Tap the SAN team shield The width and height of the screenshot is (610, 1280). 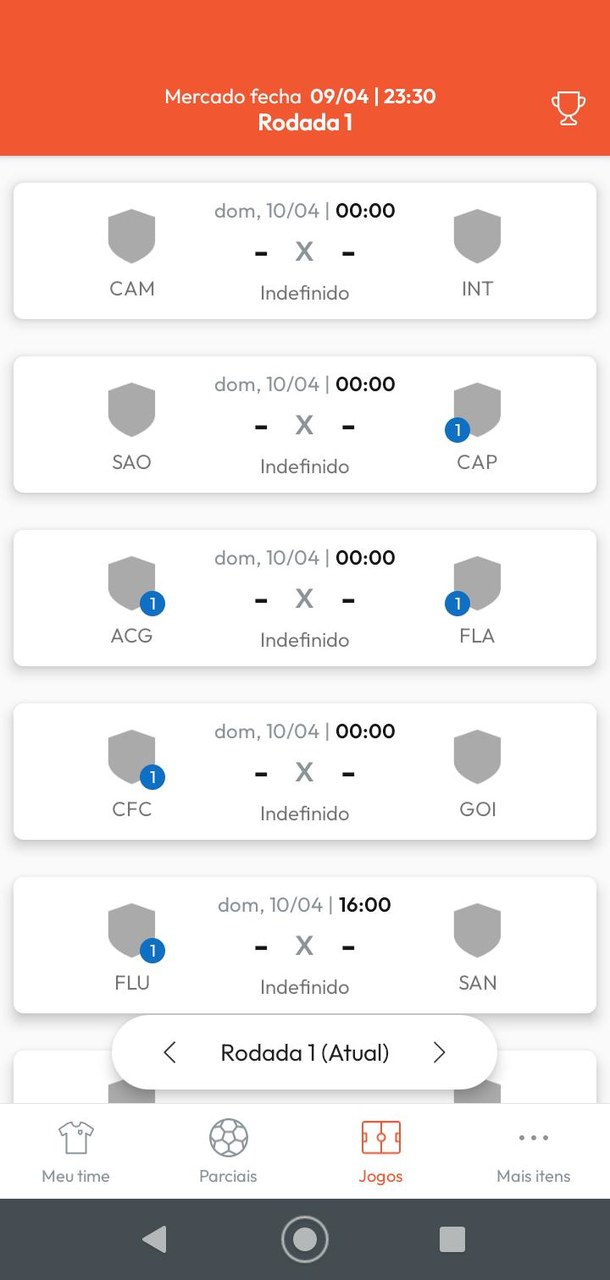click(477, 930)
